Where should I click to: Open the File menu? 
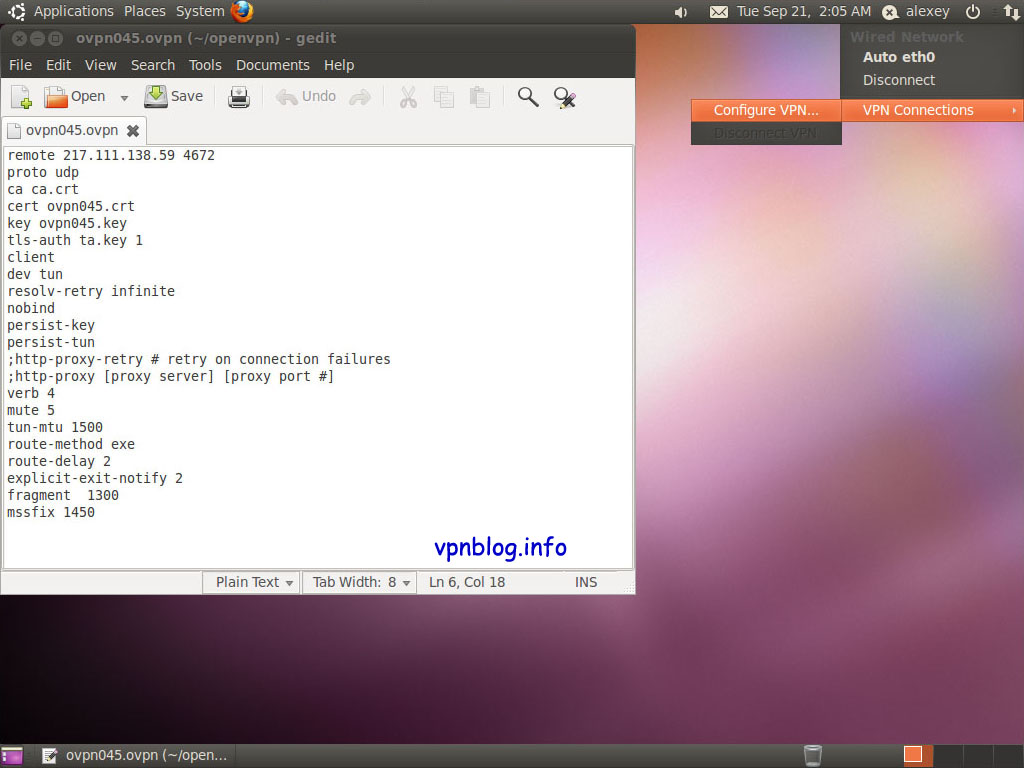[20, 65]
